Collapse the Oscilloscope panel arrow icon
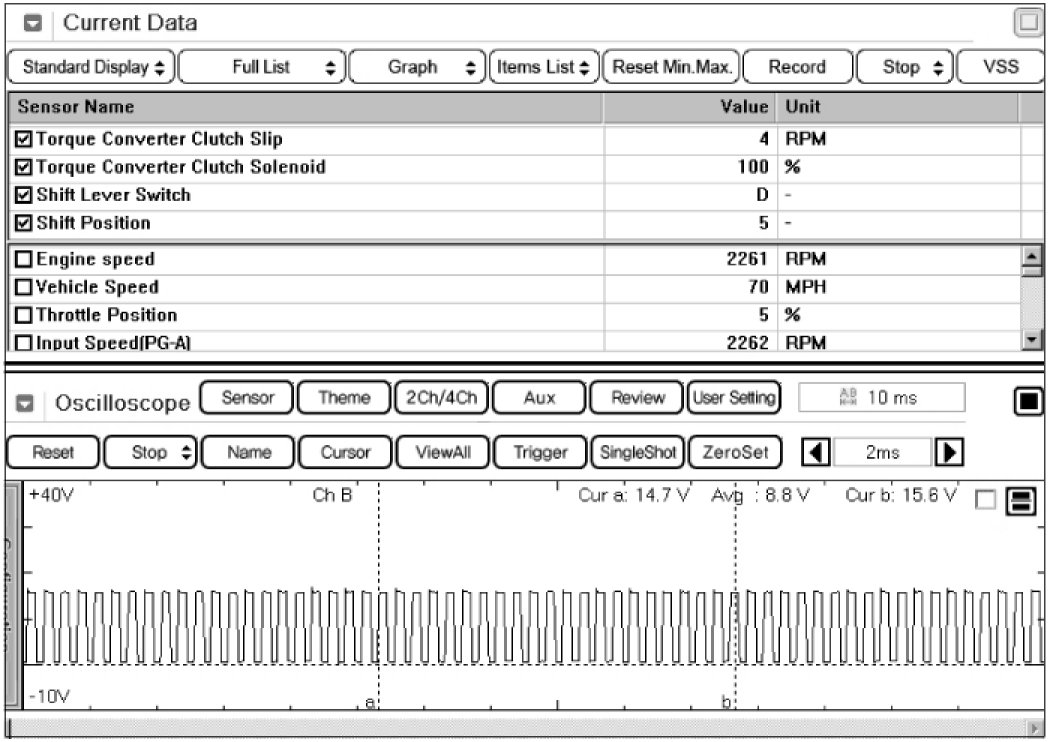 27,404
